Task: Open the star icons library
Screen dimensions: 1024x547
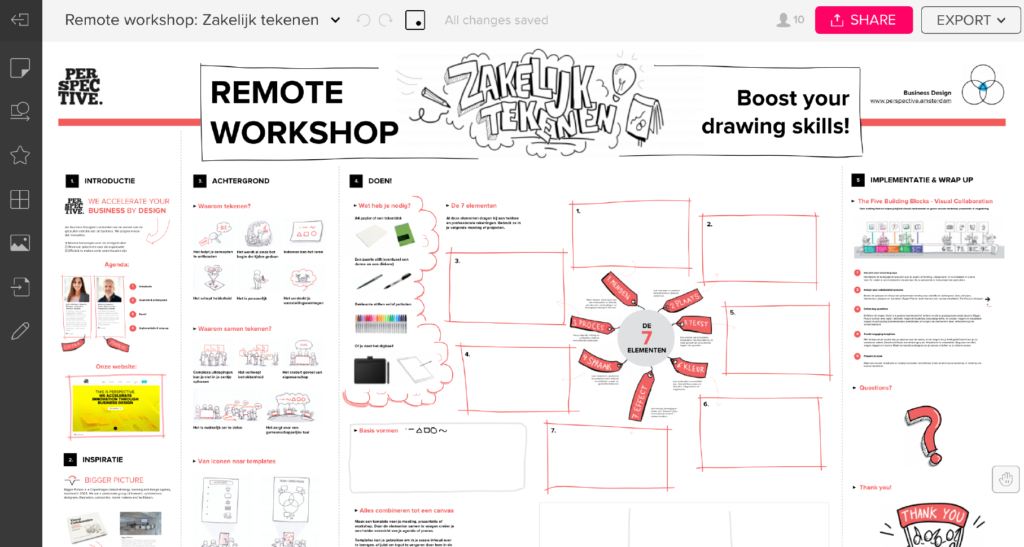Action: 20,155
